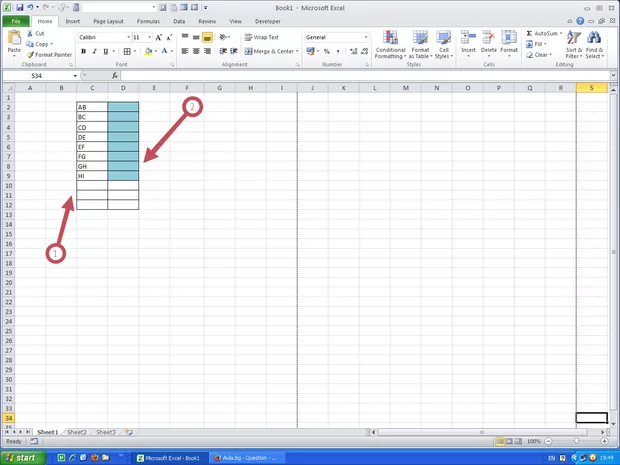The image size is (620, 465).
Task: Click the zoom slider handle
Action: point(577,441)
